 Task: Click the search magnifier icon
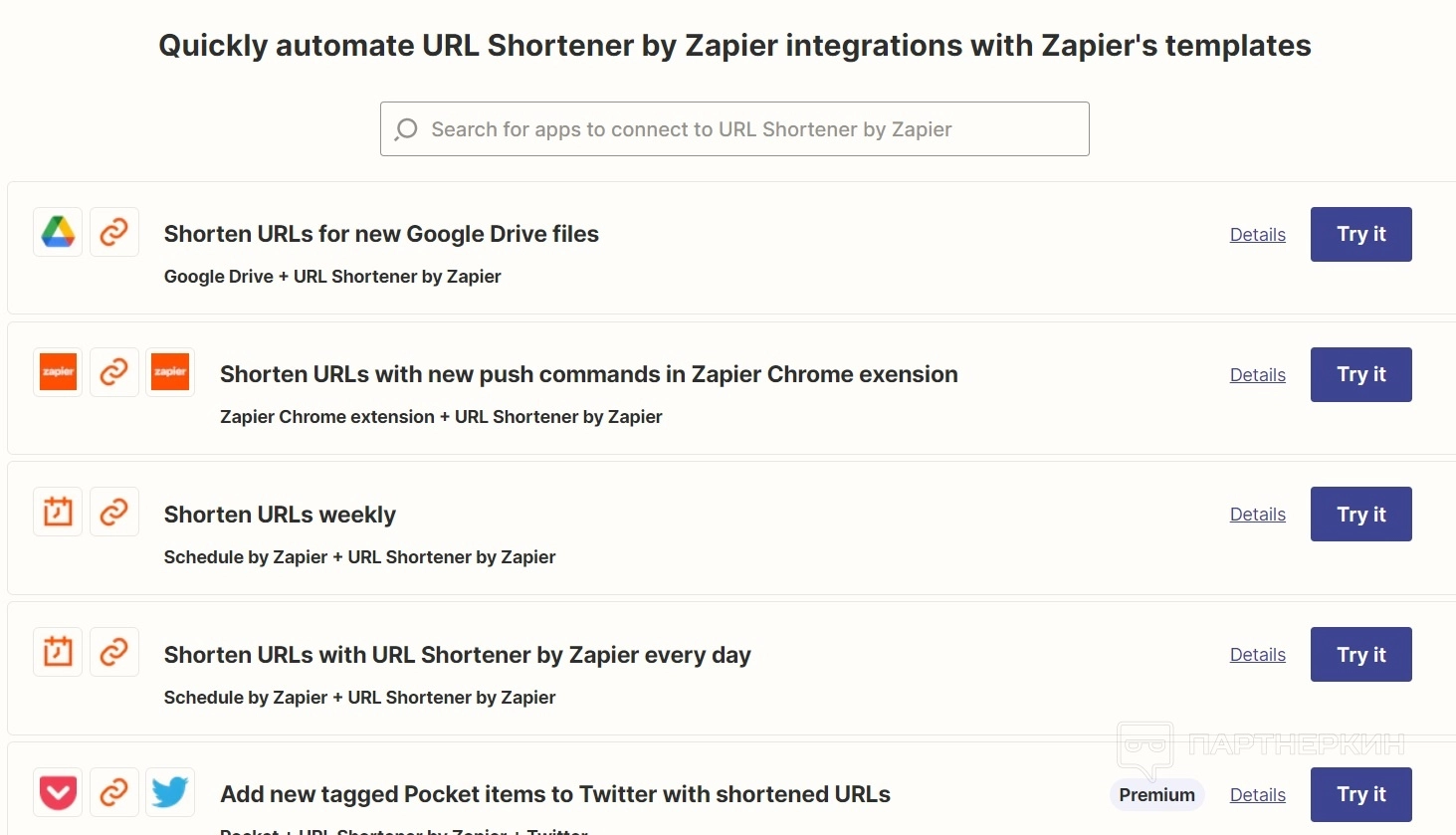[x=406, y=129]
